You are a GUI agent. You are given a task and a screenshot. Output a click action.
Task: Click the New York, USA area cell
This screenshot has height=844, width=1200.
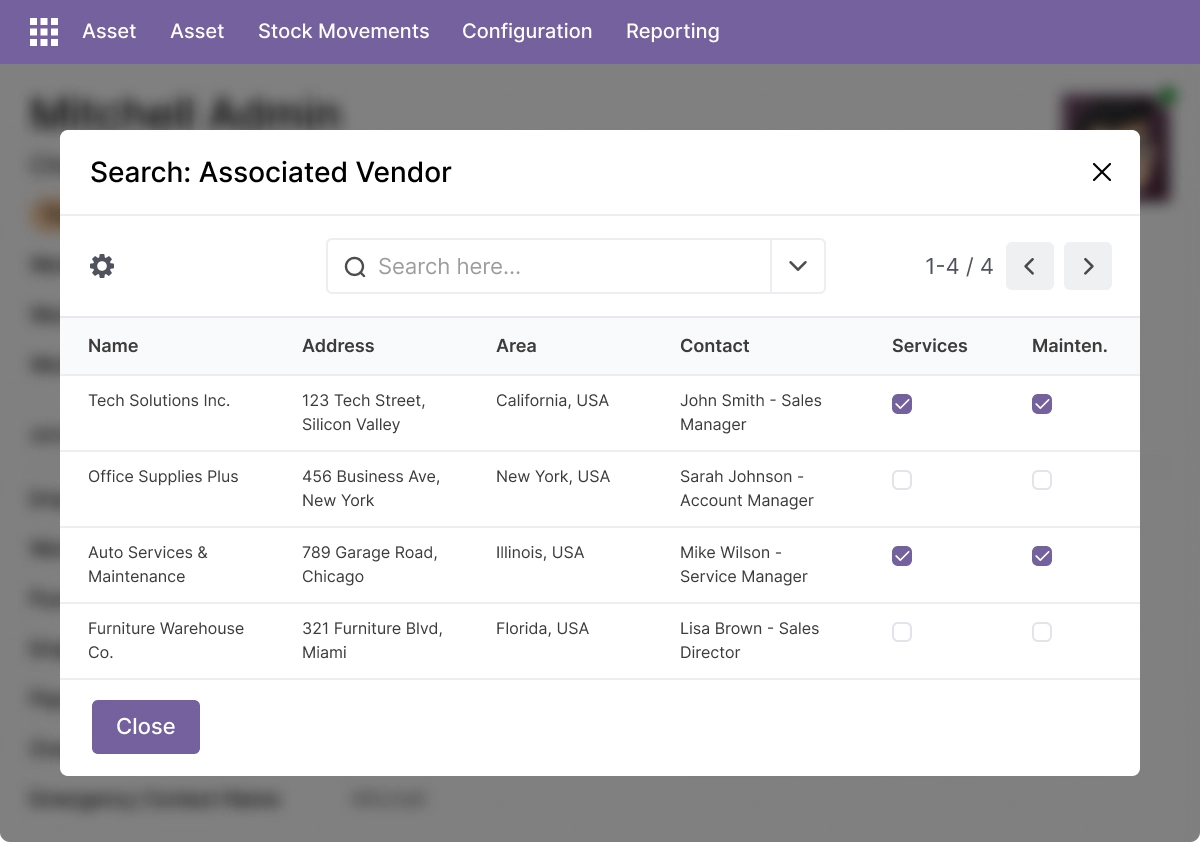(553, 476)
